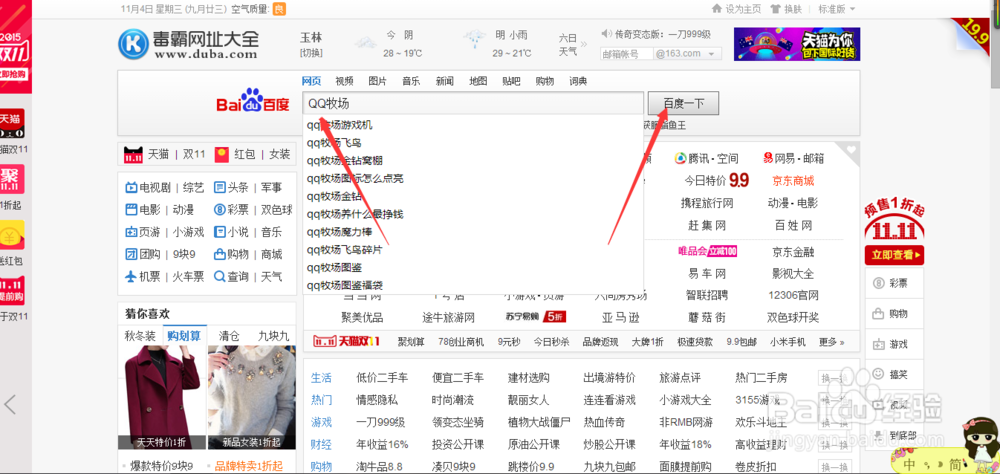Open the 购物 bag icon in categories
The height and width of the screenshot is (474, 1000).
pos(220,254)
